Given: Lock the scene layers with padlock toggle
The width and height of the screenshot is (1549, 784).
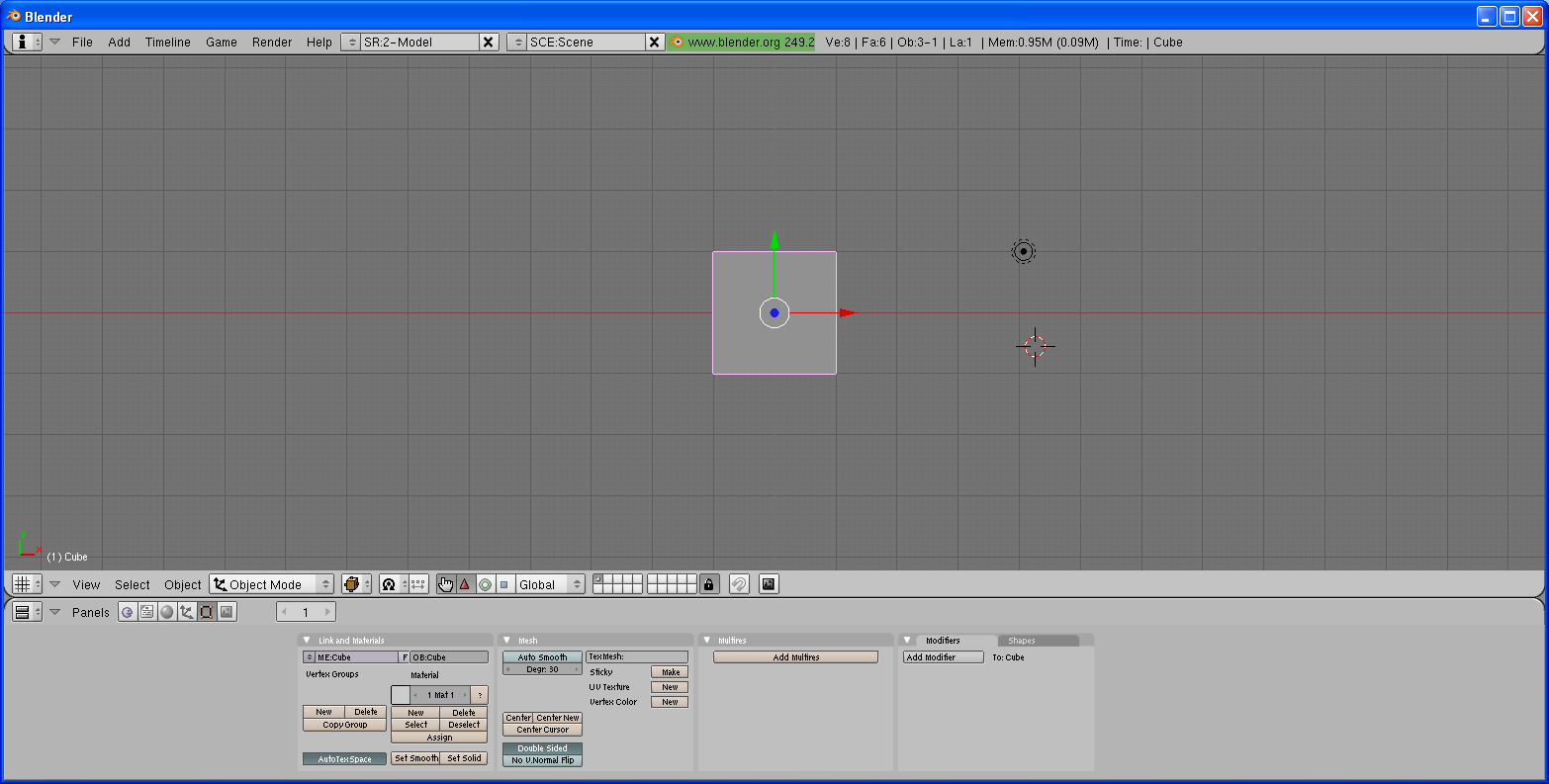Looking at the screenshot, I should click(709, 583).
